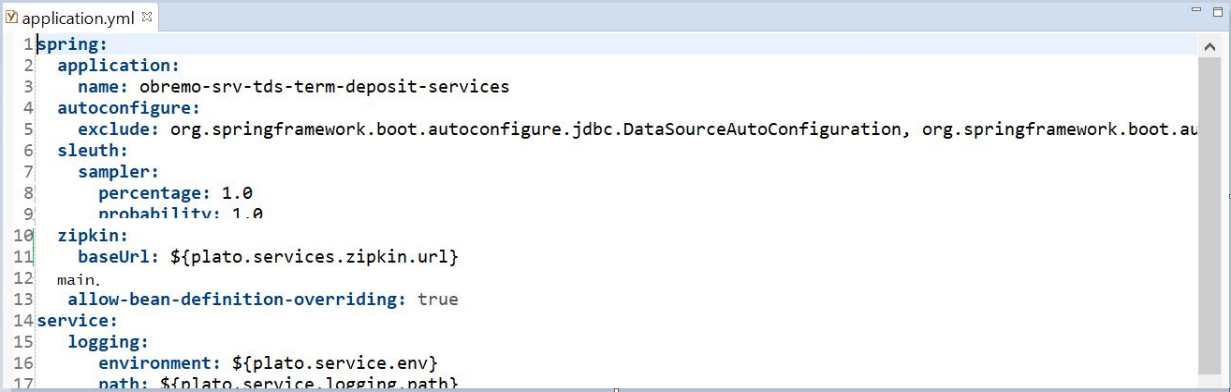This screenshot has width=1231, height=392.
Task: Click the ${plato.services.zipkin.url} placeholder
Action: click(314, 257)
